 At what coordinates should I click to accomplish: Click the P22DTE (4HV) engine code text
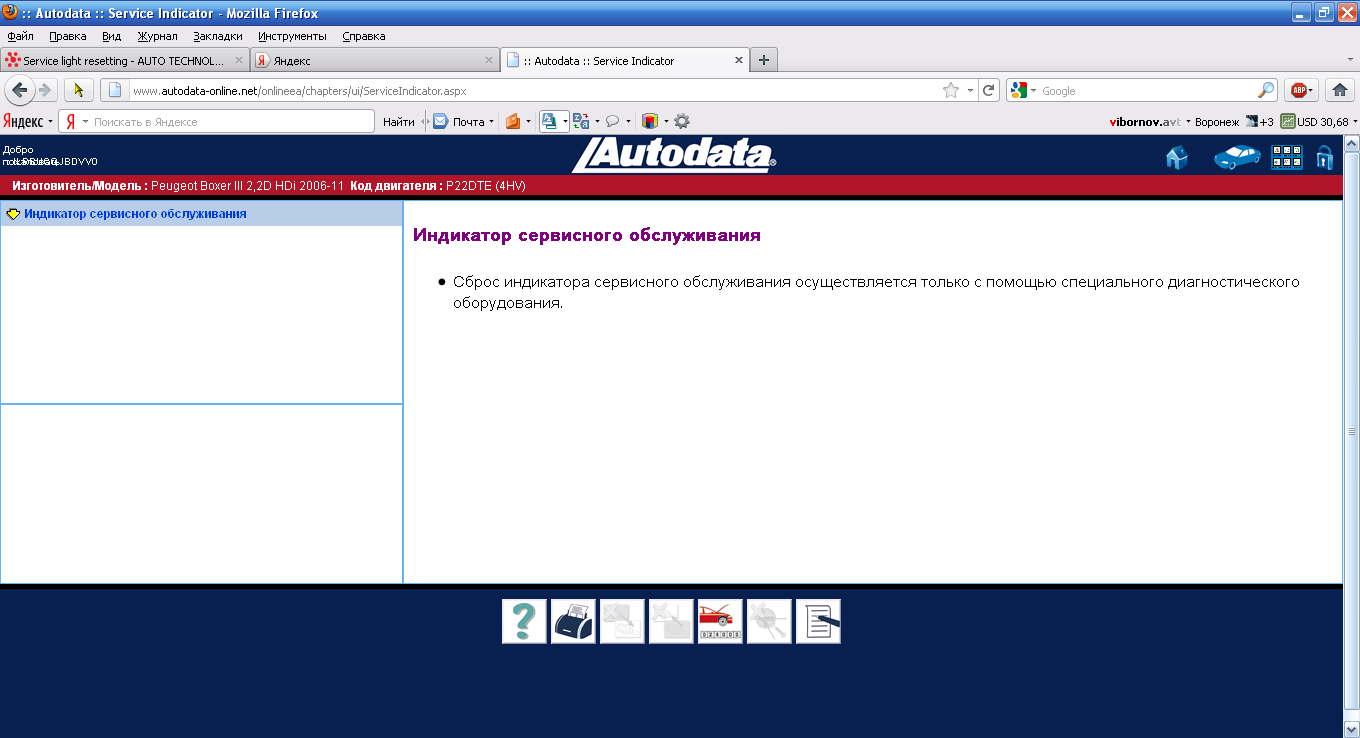click(486, 186)
